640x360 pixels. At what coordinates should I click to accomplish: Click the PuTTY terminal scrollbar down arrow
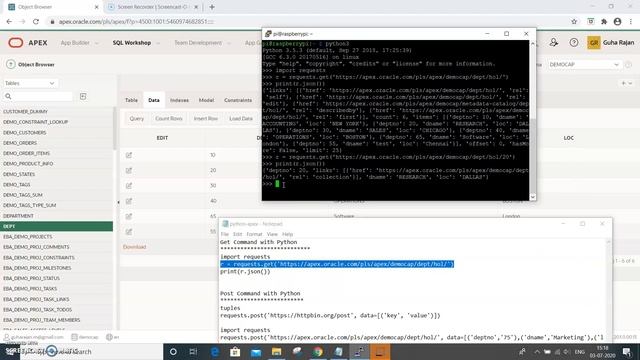(x=532, y=197)
